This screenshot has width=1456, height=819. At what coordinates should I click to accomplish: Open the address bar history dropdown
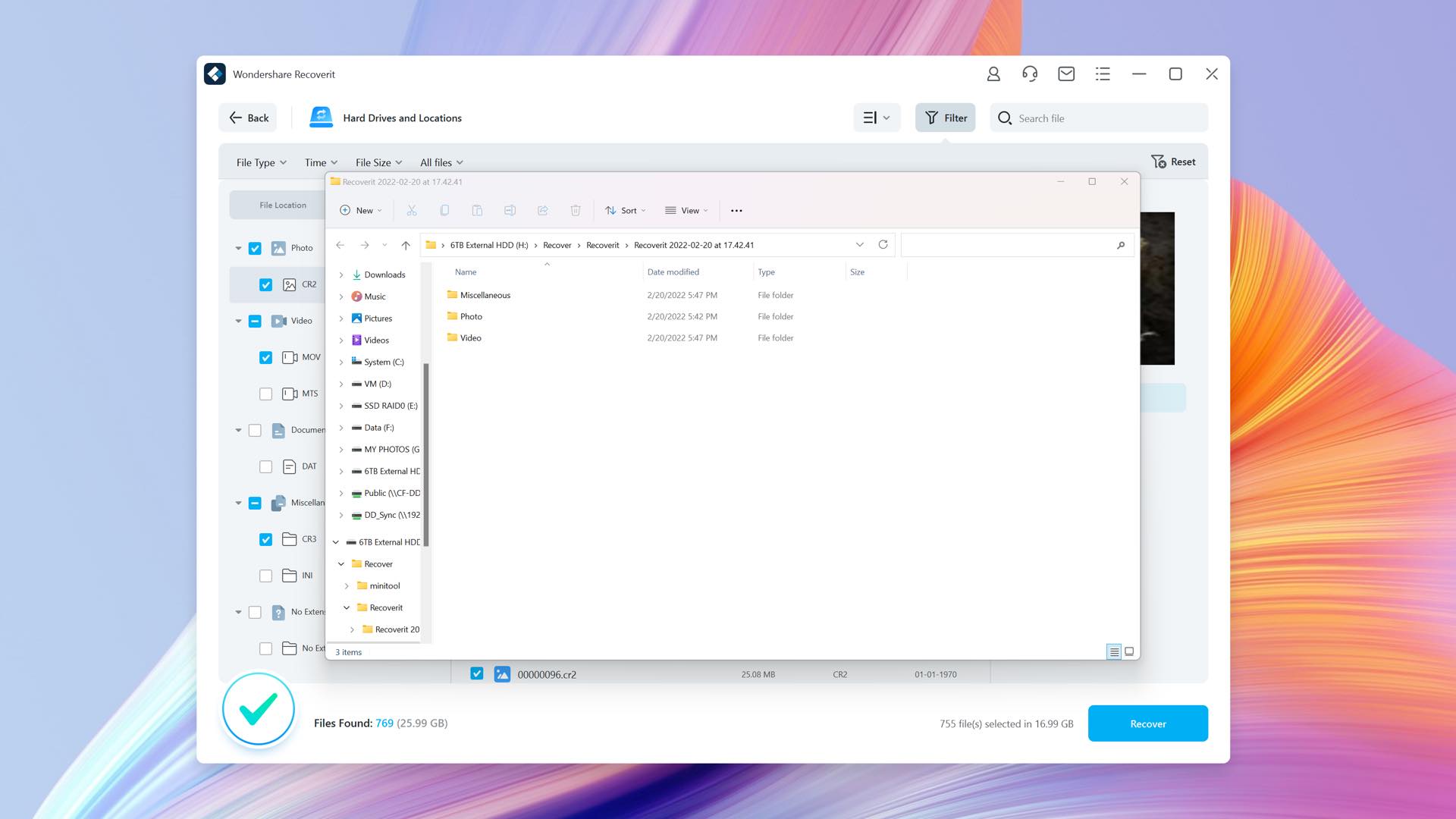tap(859, 244)
